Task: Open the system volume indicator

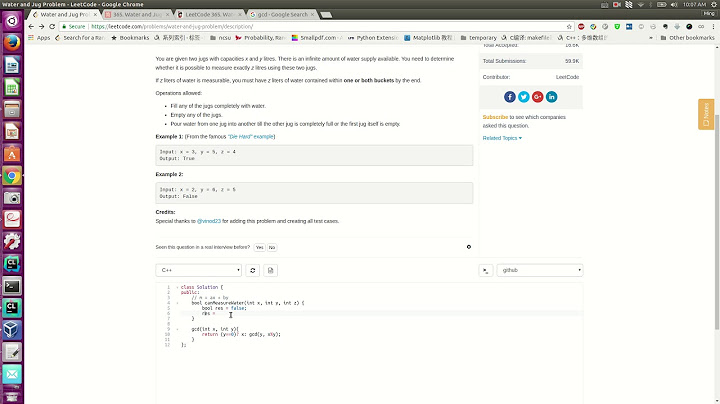Action: click(674, 4)
